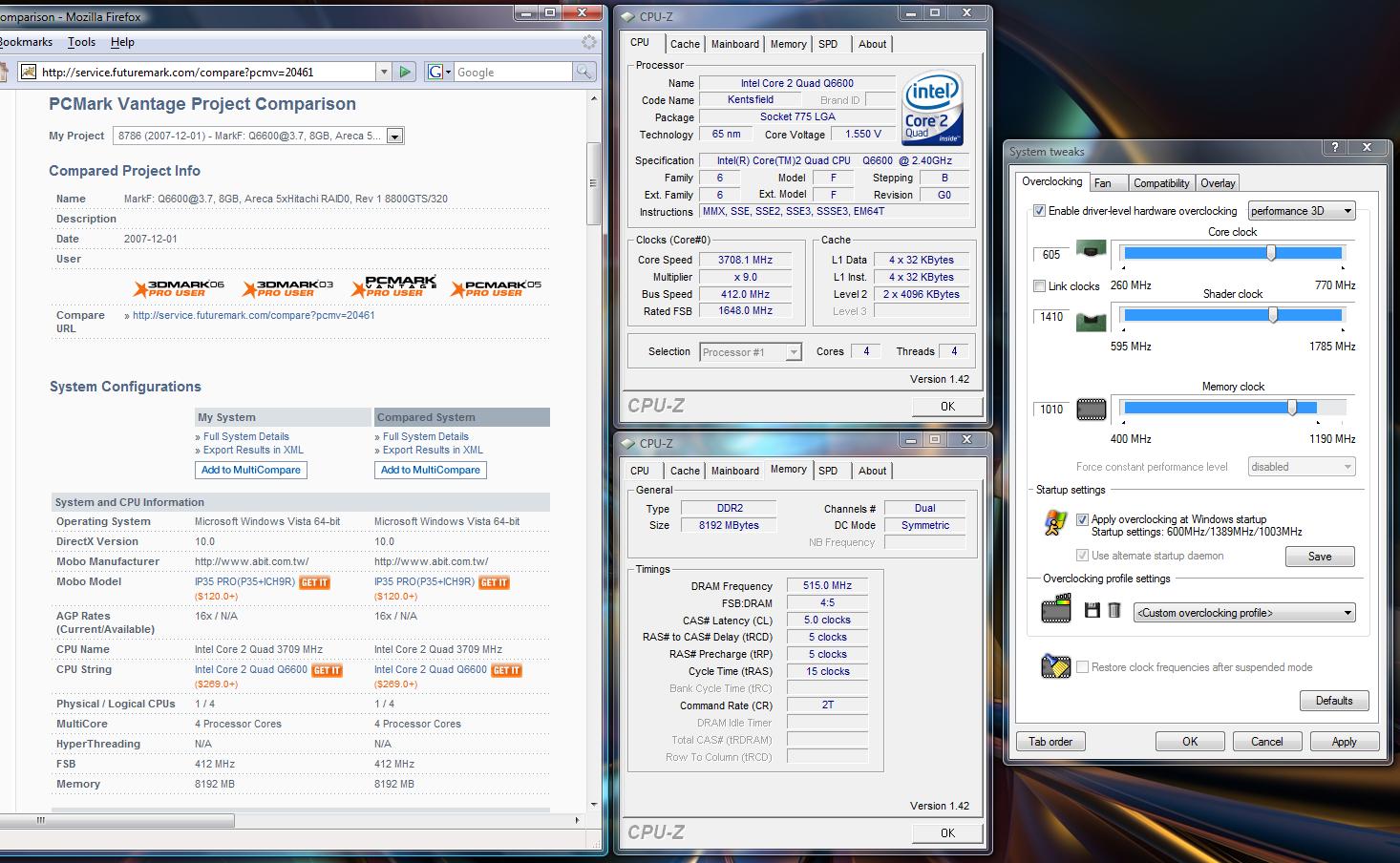Screen dimensions: 1400x863
Task: Click the Defaults button in System tweaks
Action: tap(1334, 701)
